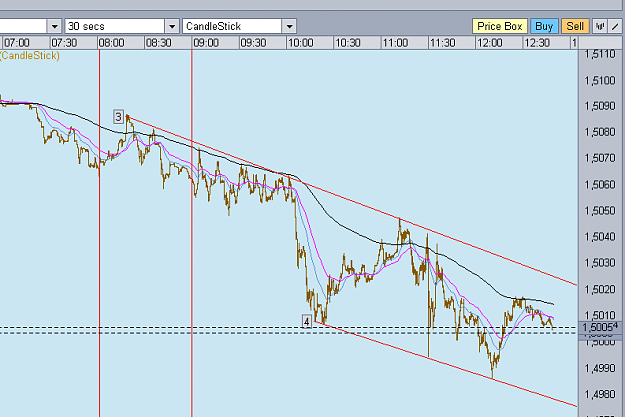The image size is (625, 417).
Task: Click the 08:00 time axis label
Action: click(111, 43)
